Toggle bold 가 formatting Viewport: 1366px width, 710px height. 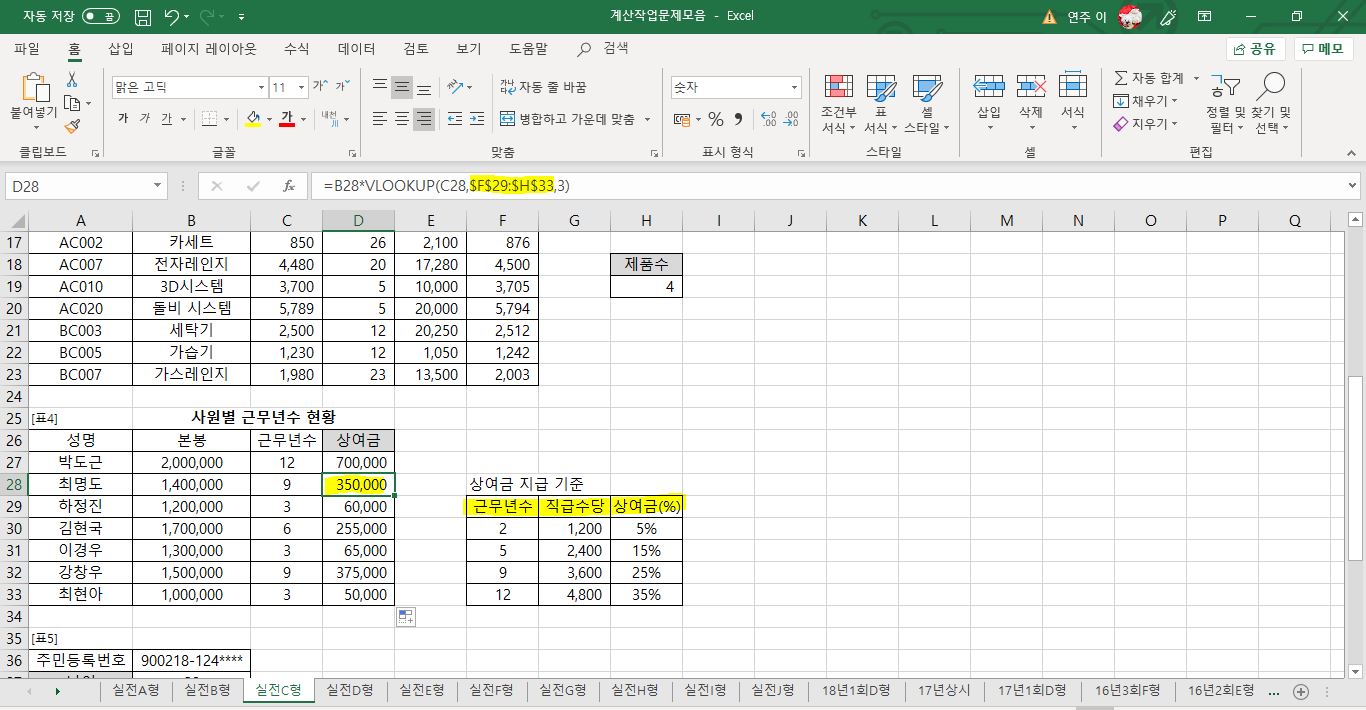(123, 119)
